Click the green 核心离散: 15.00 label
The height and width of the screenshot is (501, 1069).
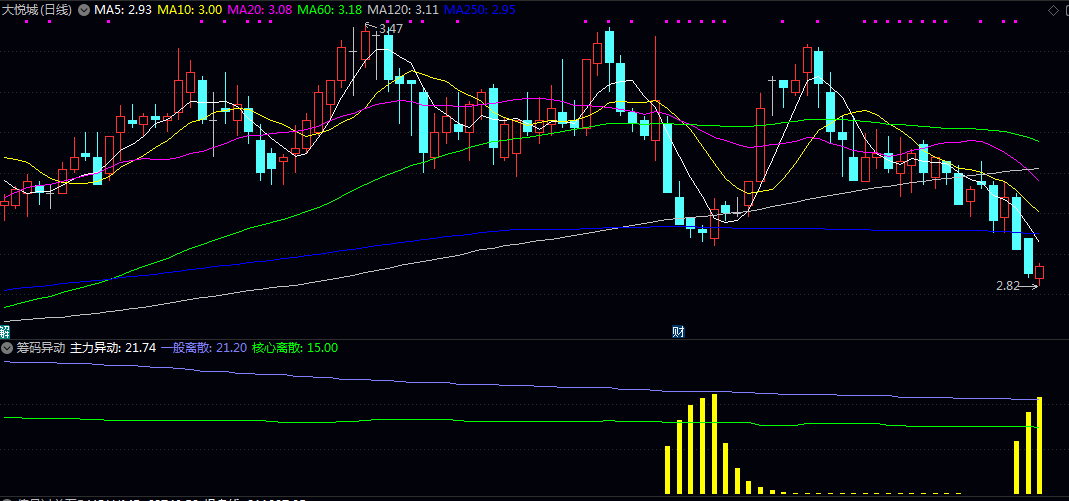pos(295,348)
